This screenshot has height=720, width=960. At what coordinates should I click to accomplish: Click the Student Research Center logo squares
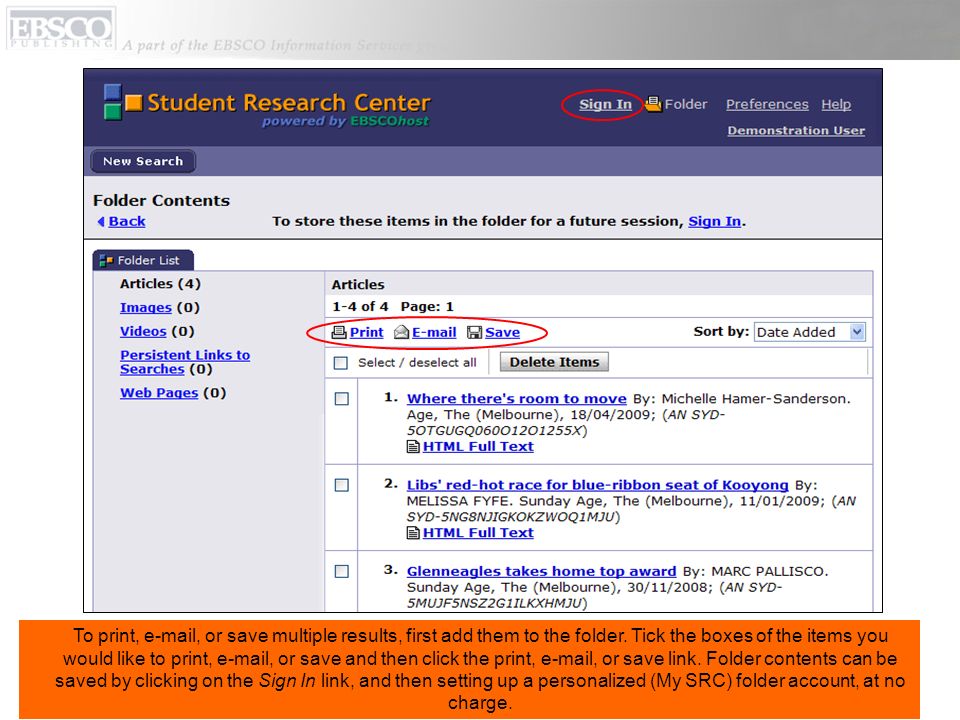pos(122,102)
